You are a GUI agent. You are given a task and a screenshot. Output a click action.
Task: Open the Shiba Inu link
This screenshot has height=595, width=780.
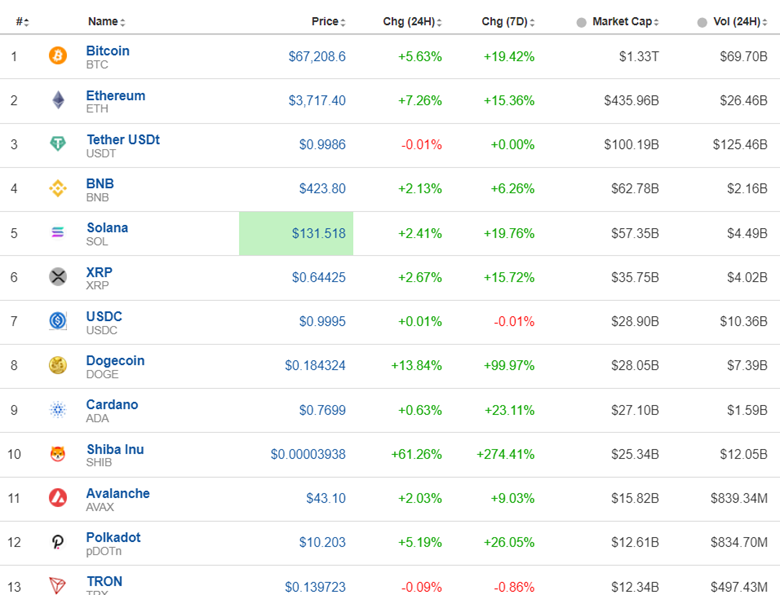pos(115,449)
